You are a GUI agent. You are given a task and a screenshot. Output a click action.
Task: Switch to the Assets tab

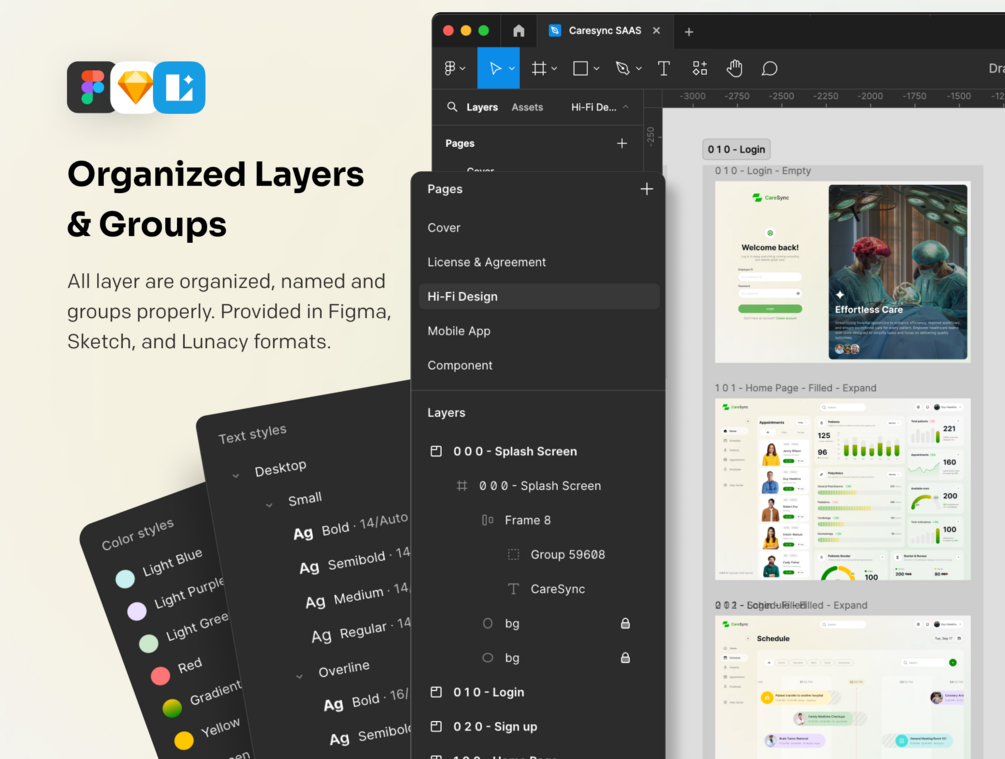tap(527, 107)
